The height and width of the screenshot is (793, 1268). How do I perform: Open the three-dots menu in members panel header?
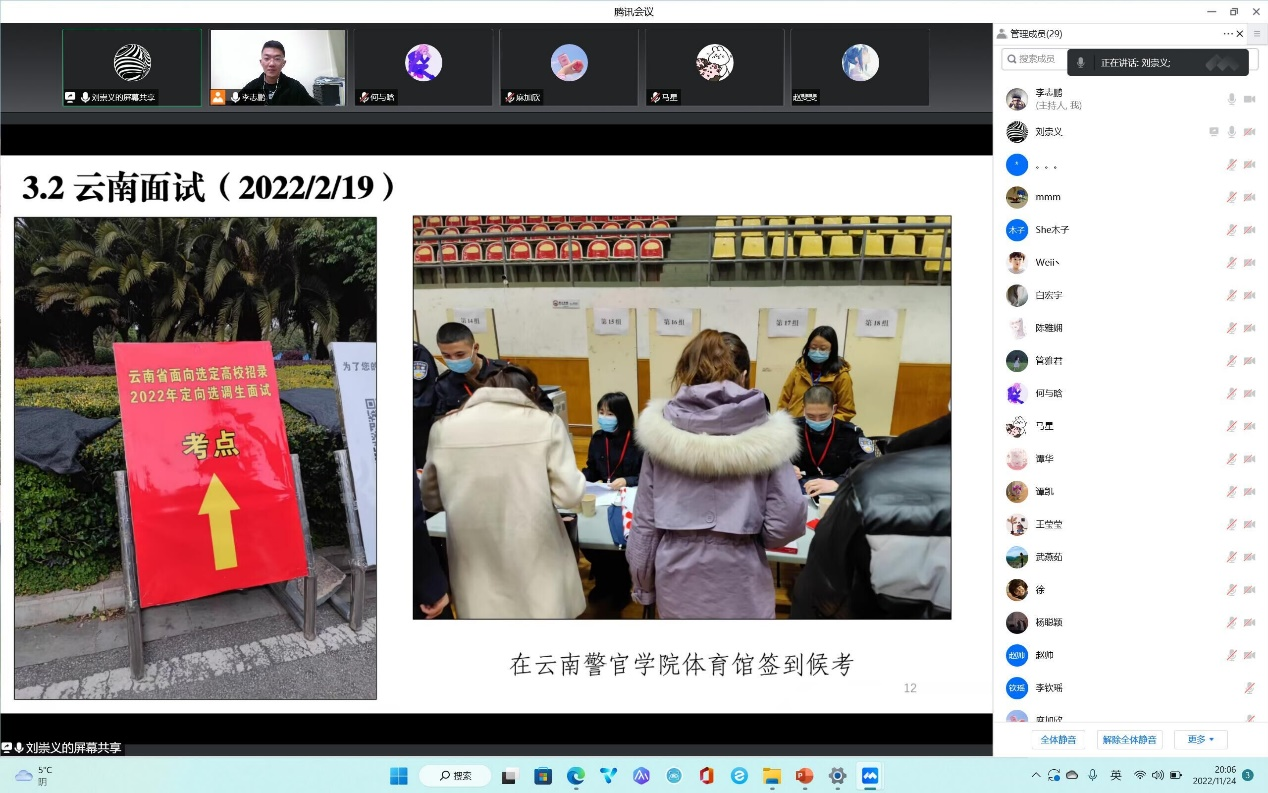pyautogui.click(x=1228, y=34)
